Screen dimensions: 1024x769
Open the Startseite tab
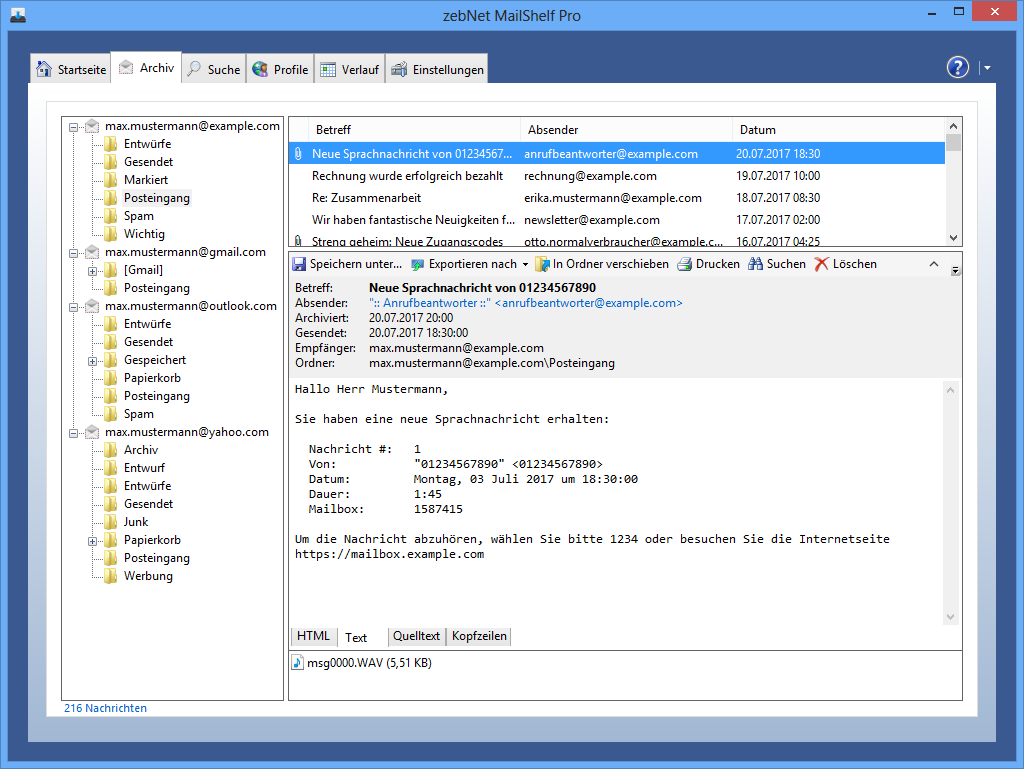(71, 69)
